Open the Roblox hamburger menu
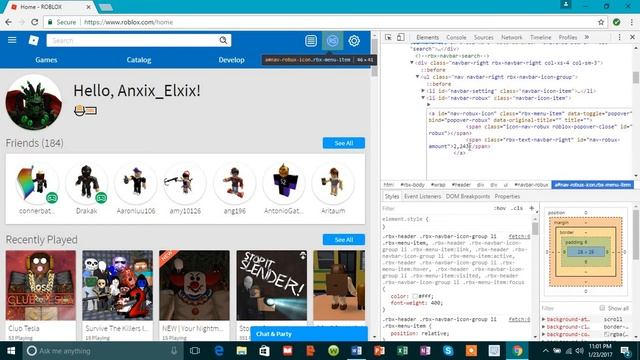Viewport: 640px width, 360px height. pos(12,40)
